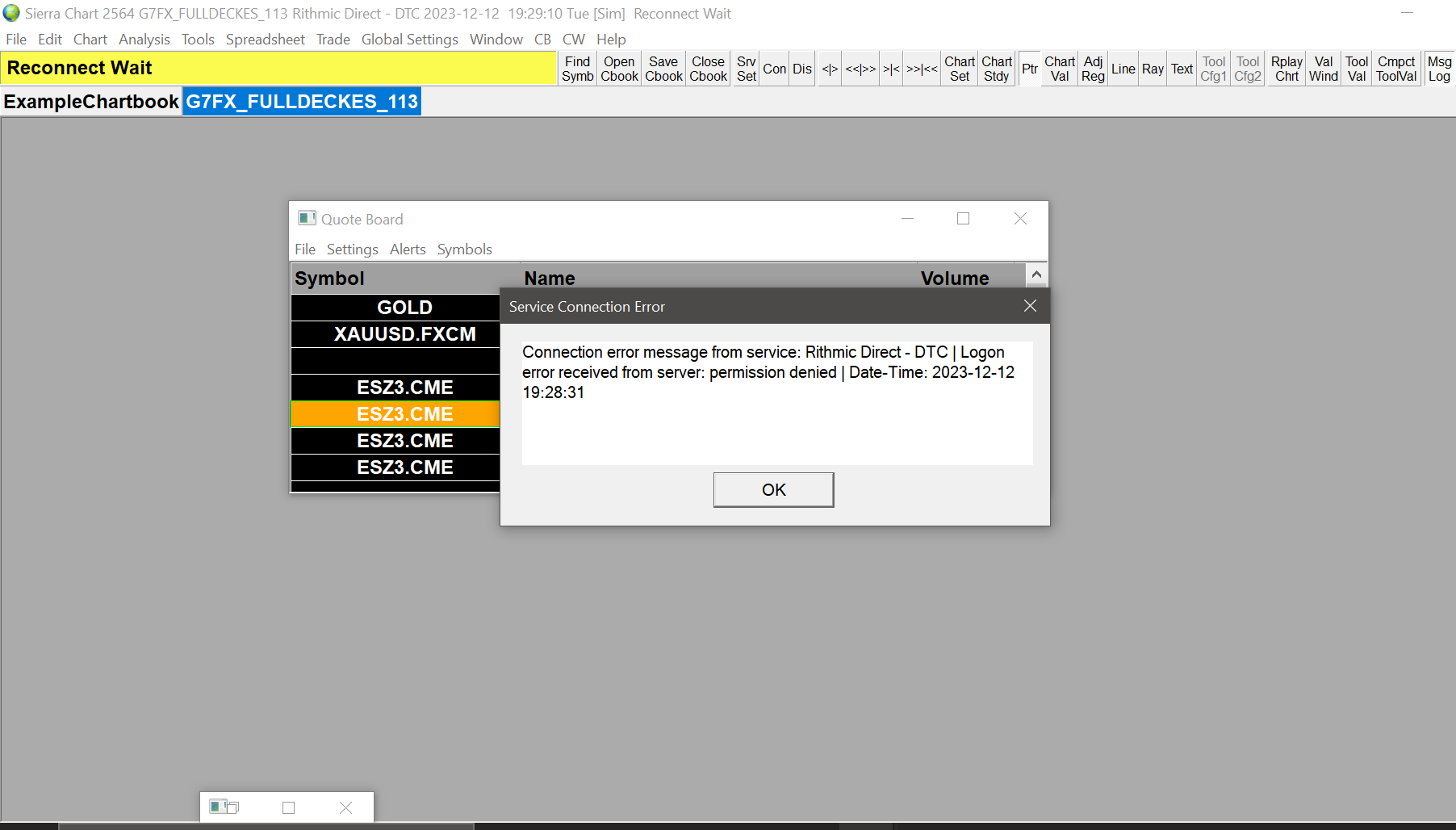The height and width of the screenshot is (830, 1456).
Task: Click Save Cbook in the toolbar
Action: tap(663, 69)
